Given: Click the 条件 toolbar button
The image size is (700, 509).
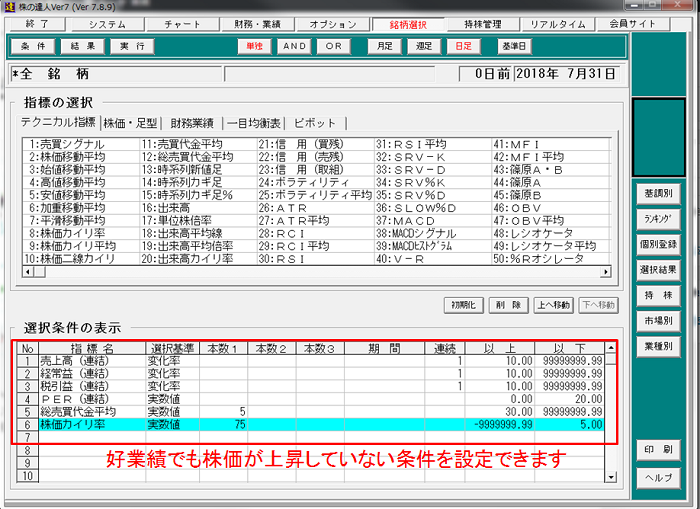Looking at the screenshot, I should click(x=32, y=46).
